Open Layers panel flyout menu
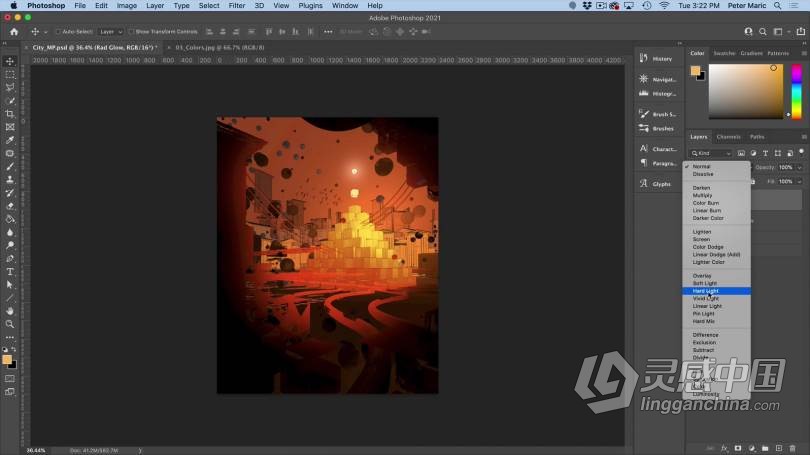Viewport: 810px width, 455px height. [804, 137]
